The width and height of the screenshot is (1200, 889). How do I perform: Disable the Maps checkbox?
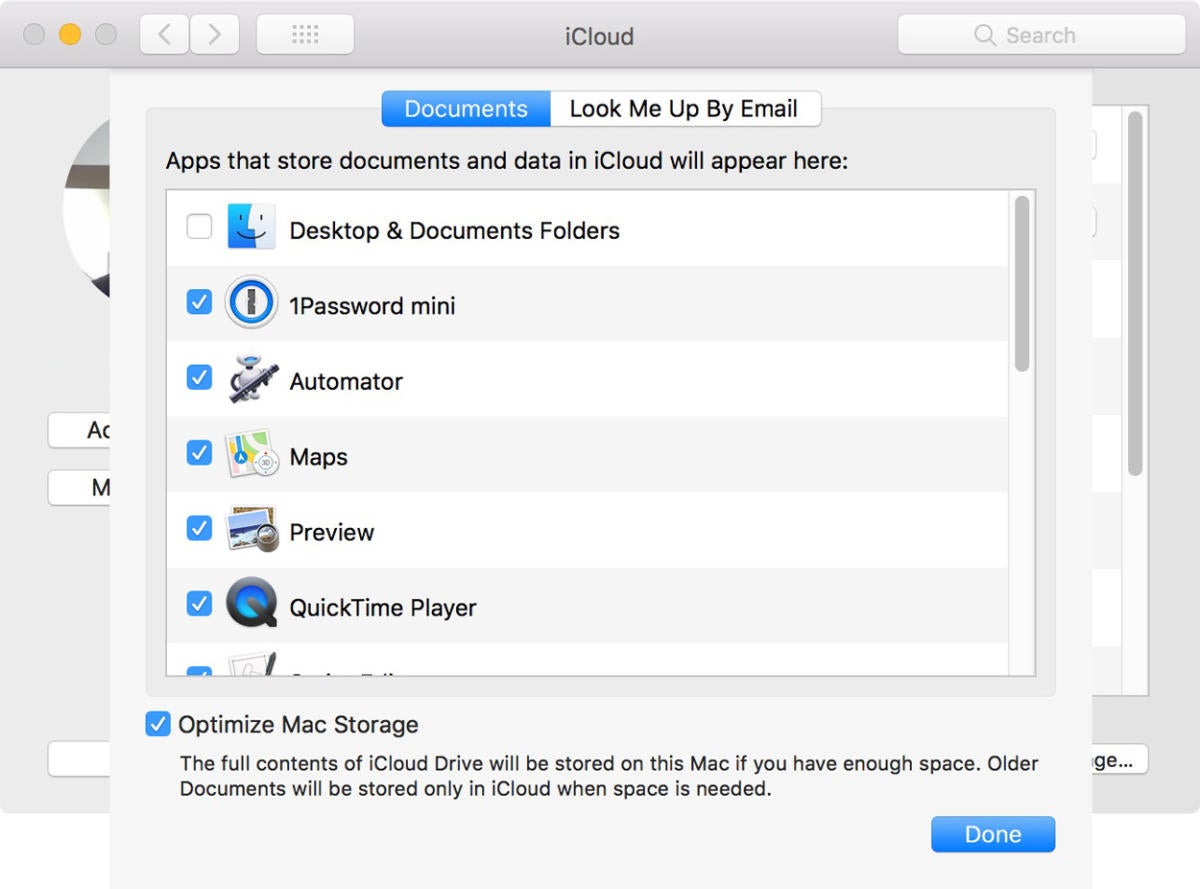pos(200,453)
